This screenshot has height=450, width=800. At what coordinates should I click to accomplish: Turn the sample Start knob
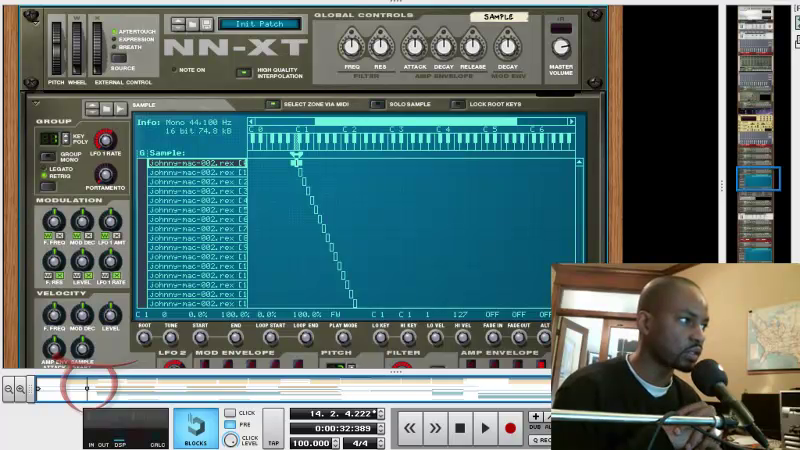200,337
